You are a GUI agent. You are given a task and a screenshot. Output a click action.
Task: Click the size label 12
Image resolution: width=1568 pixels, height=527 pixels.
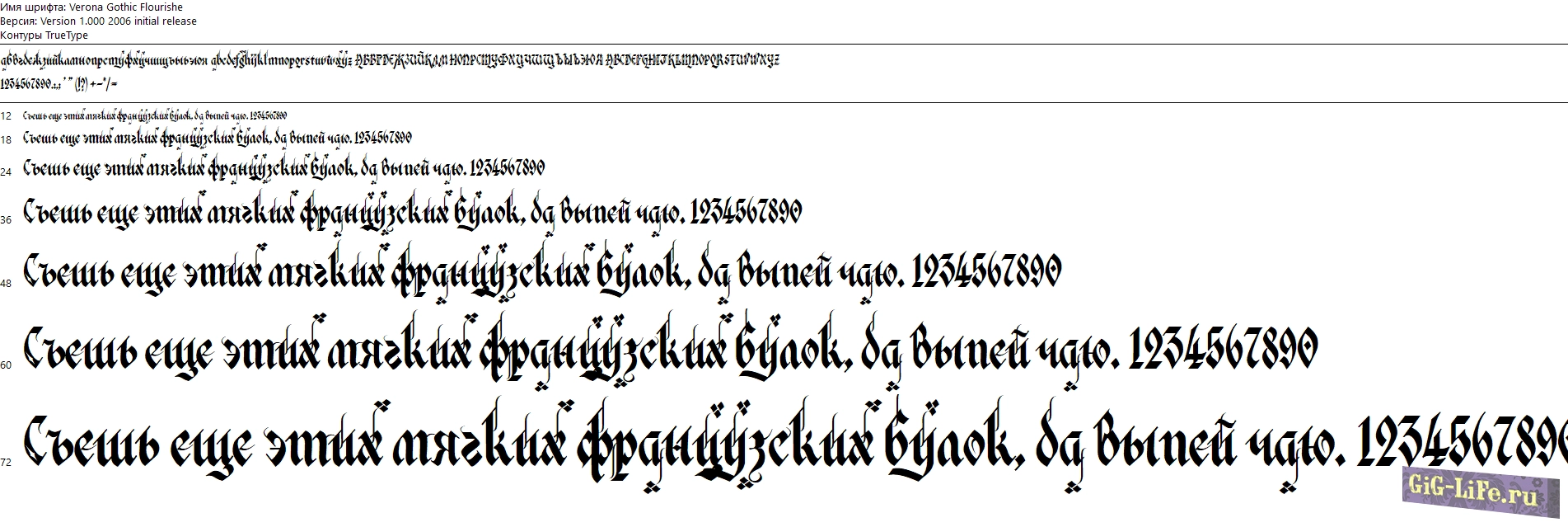[x=6, y=117]
